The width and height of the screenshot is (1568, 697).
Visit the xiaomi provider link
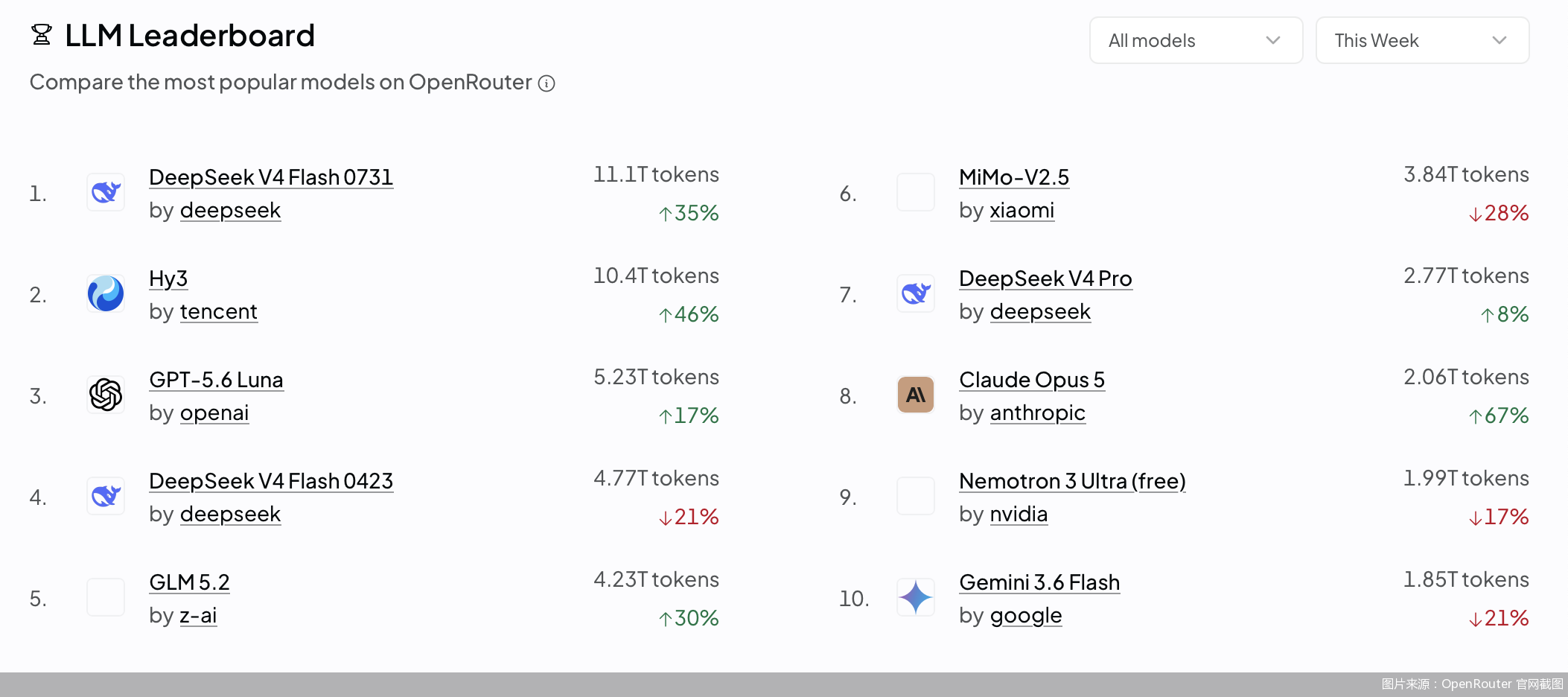click(x=1022, y=211)
